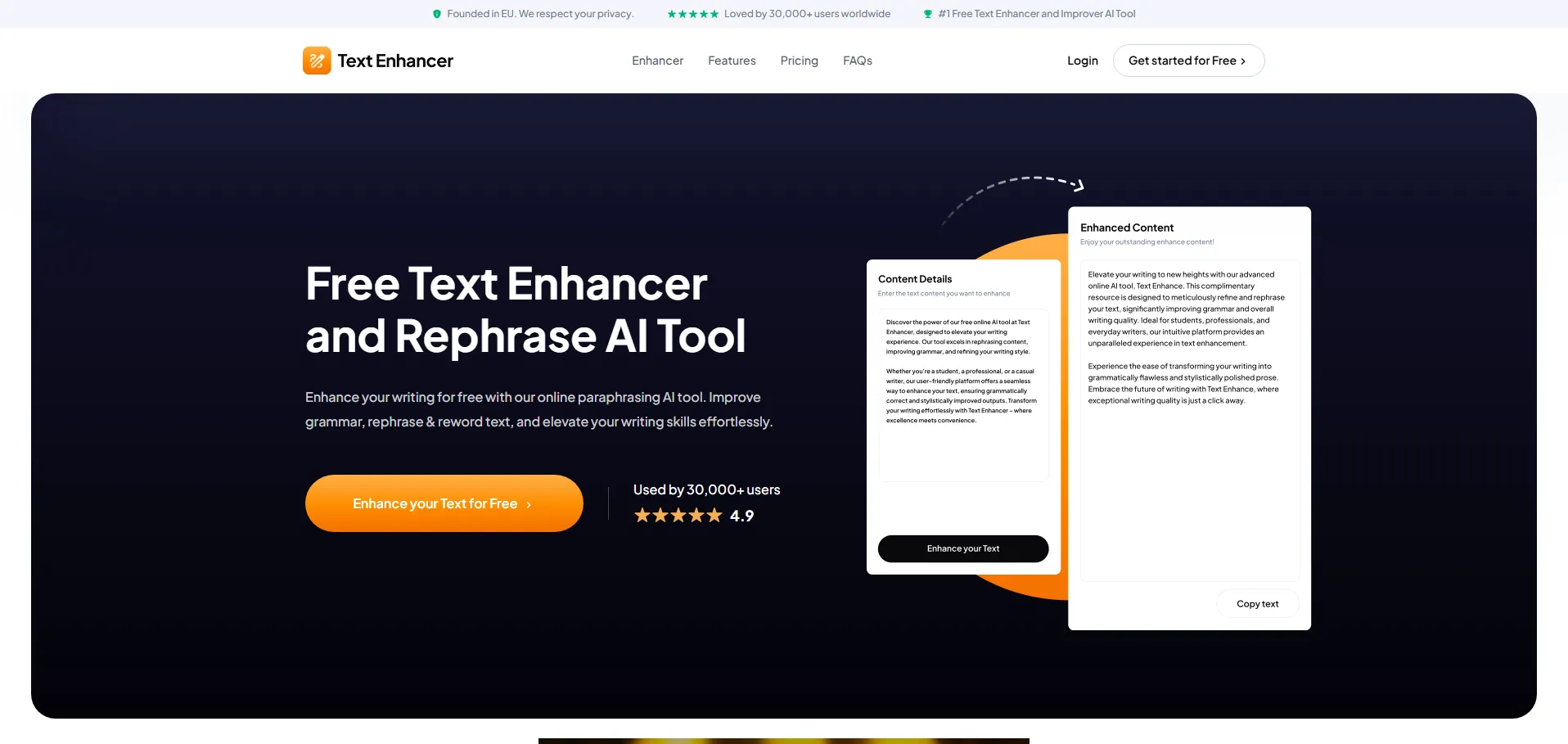Click the orange star rating next to 4.9

click(x=678, y=516)
